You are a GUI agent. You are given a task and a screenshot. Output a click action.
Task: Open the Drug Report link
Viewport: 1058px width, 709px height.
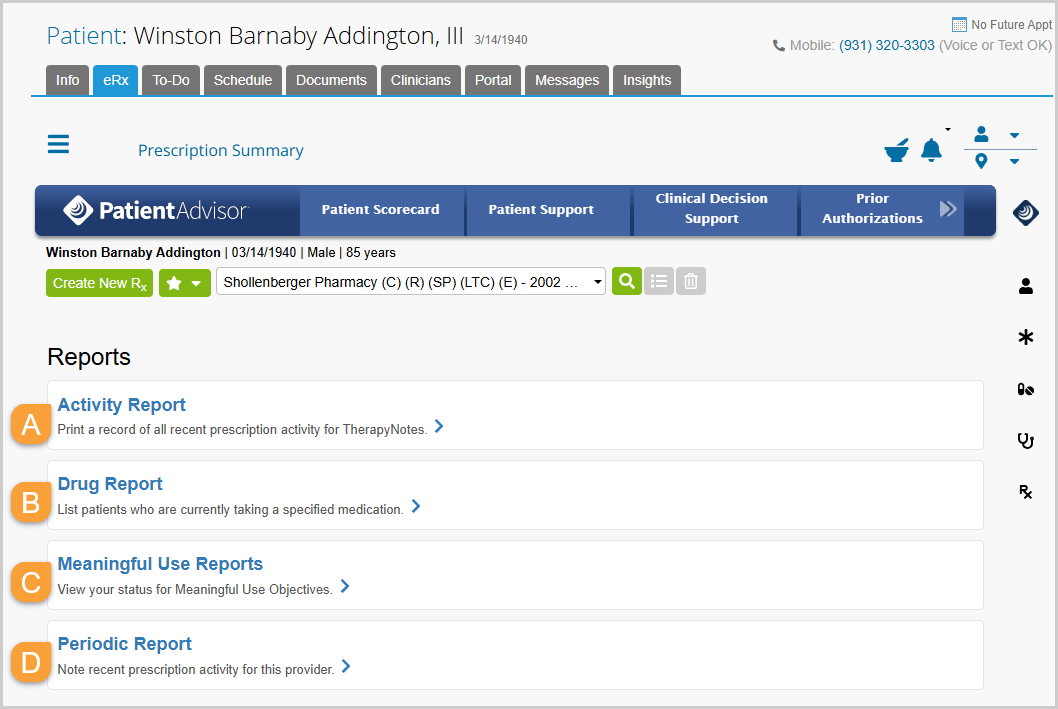[x=110, y=484]
